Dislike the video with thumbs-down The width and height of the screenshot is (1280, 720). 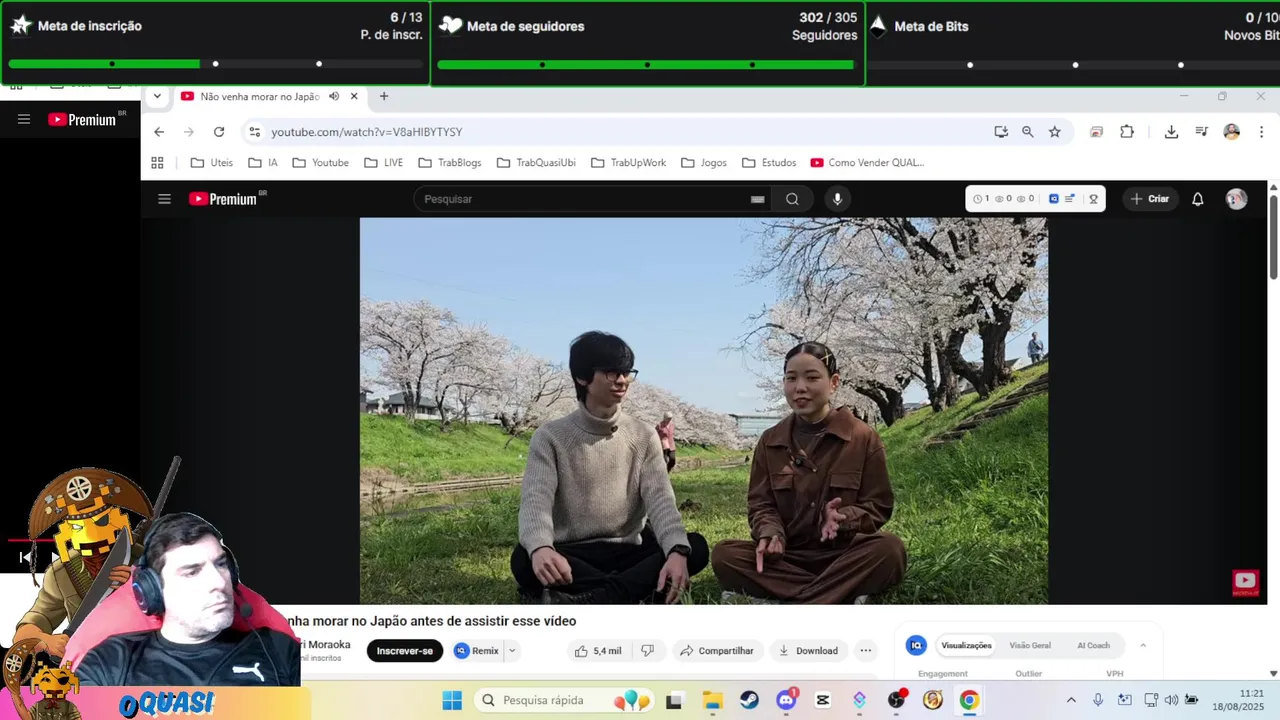(647, 651)
